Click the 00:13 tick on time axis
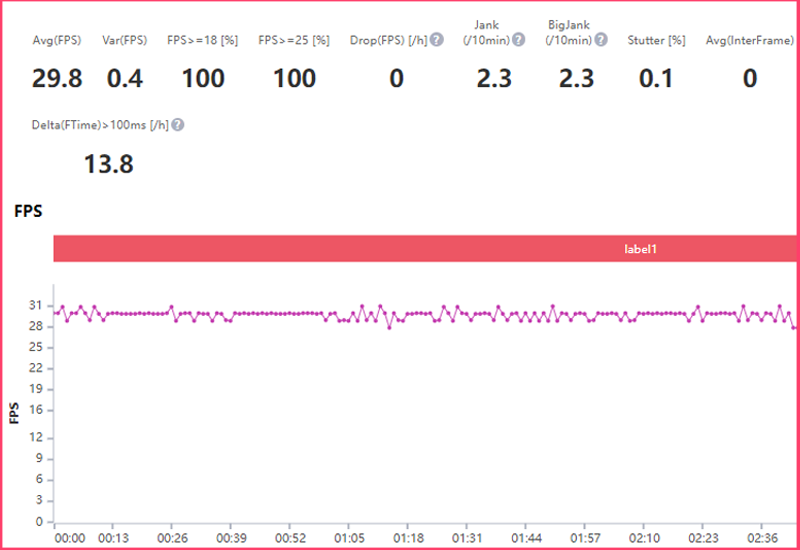 (x=113, y=538)
